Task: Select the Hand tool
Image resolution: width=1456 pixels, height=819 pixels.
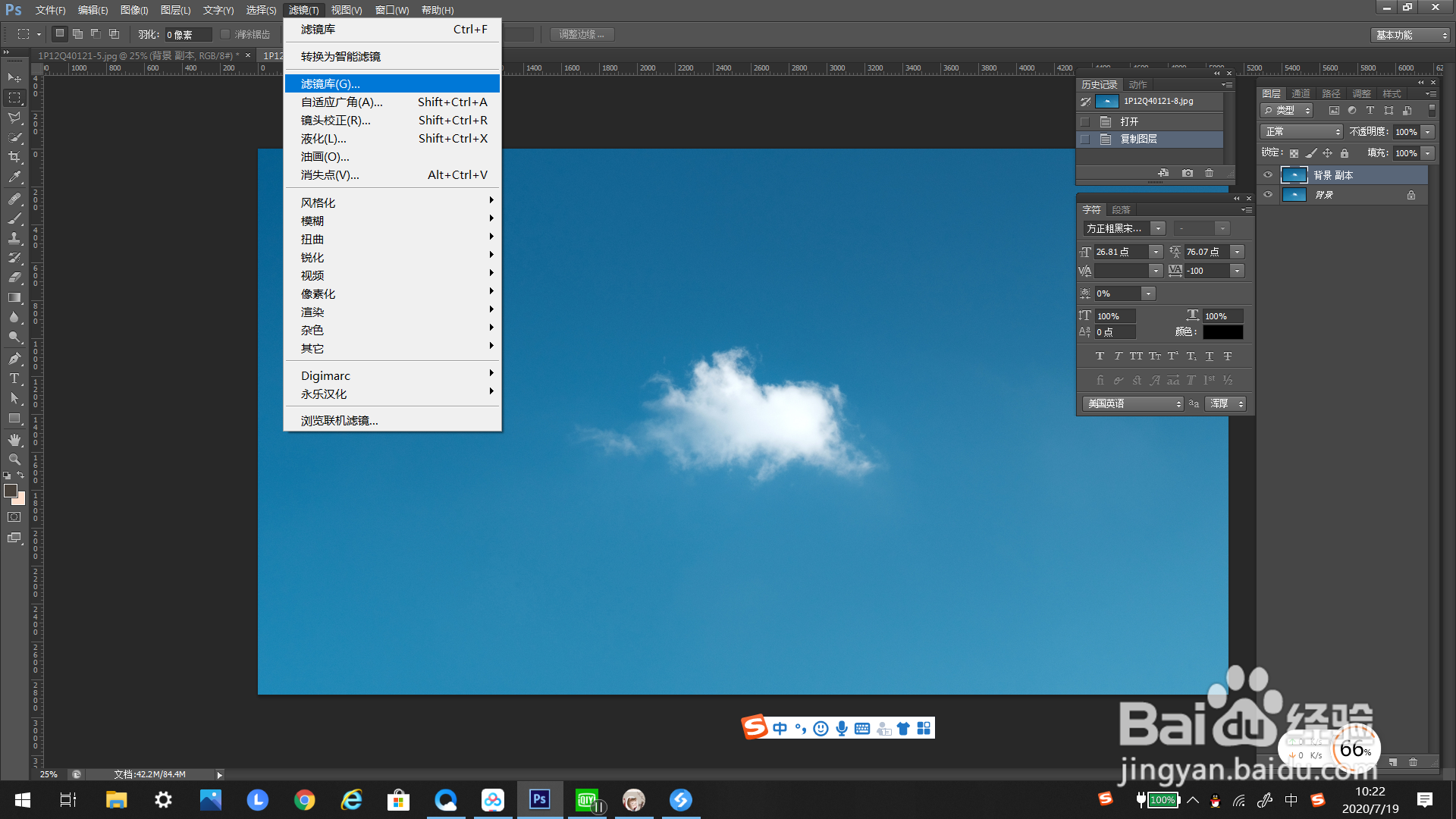Action: click(x=14, y=440)
